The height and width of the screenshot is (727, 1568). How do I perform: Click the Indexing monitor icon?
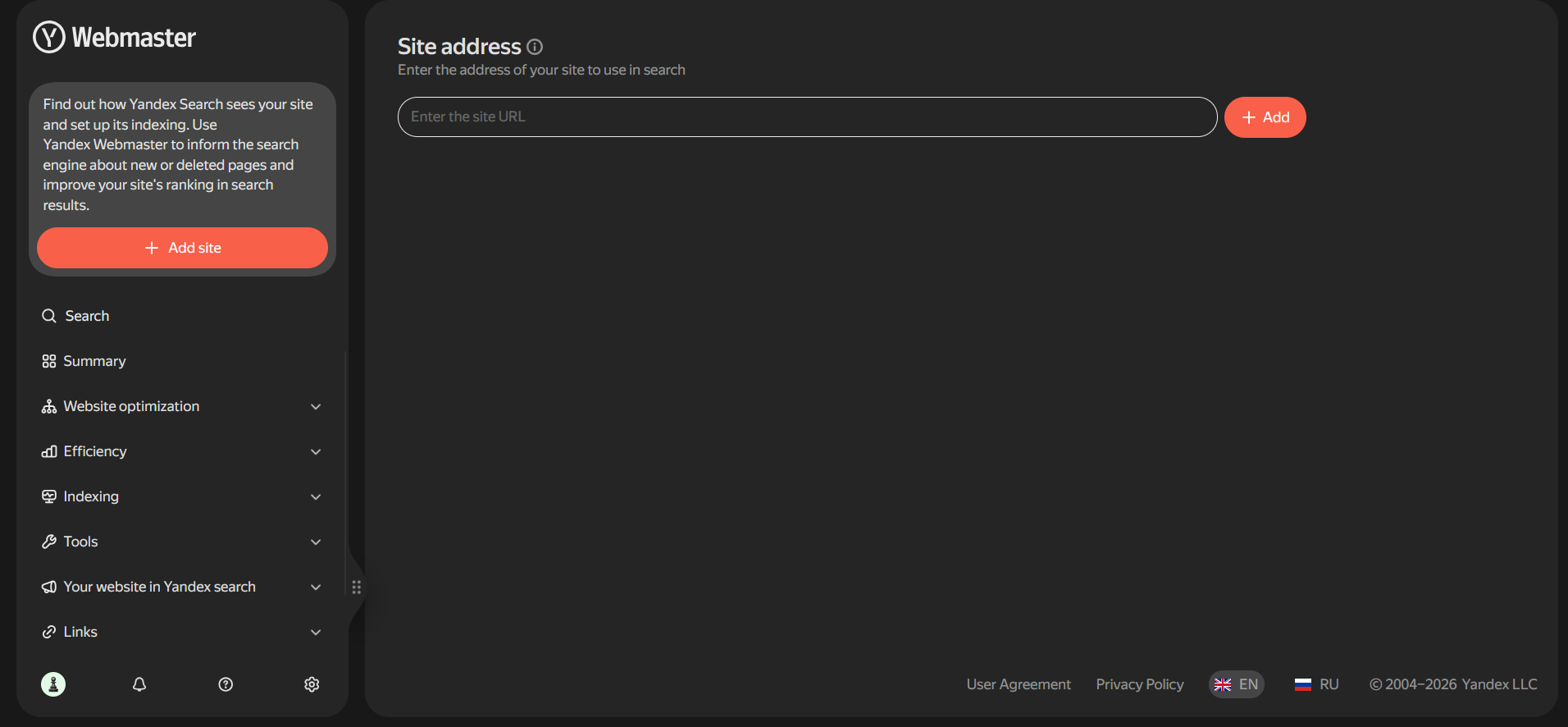click(49, 496)
